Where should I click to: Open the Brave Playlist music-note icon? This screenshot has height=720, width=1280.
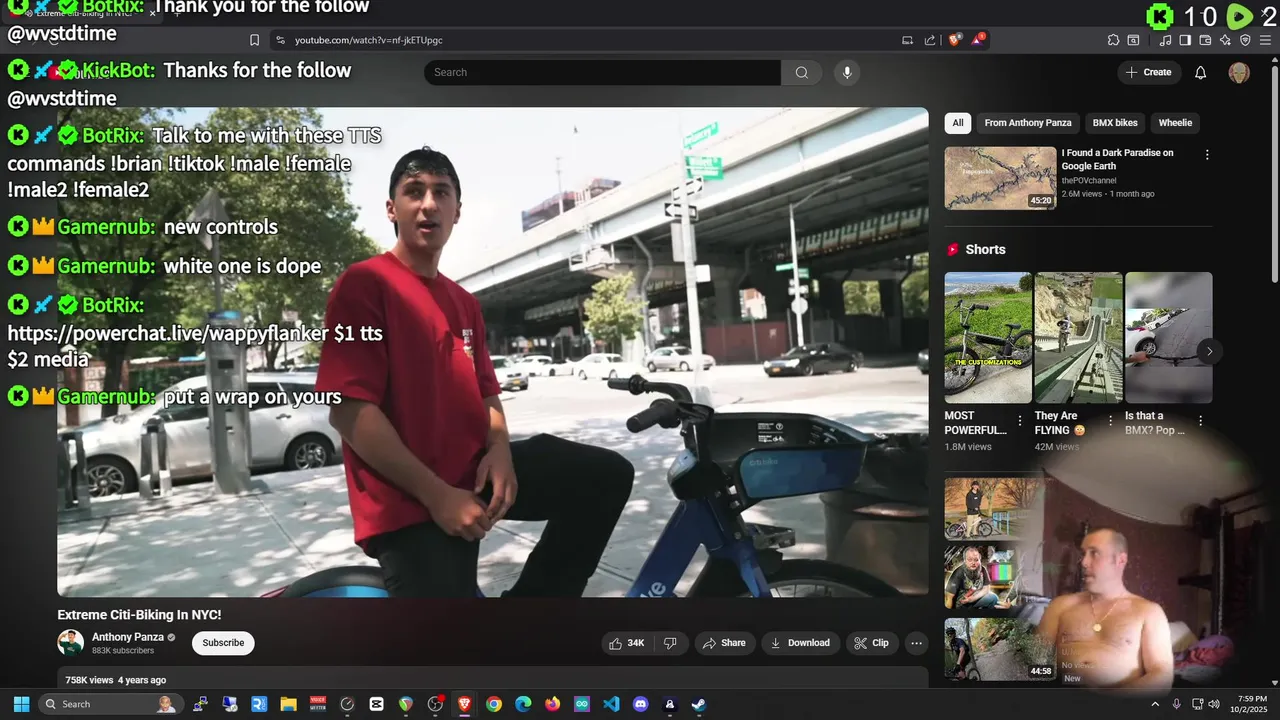(x=1166, y=40)
